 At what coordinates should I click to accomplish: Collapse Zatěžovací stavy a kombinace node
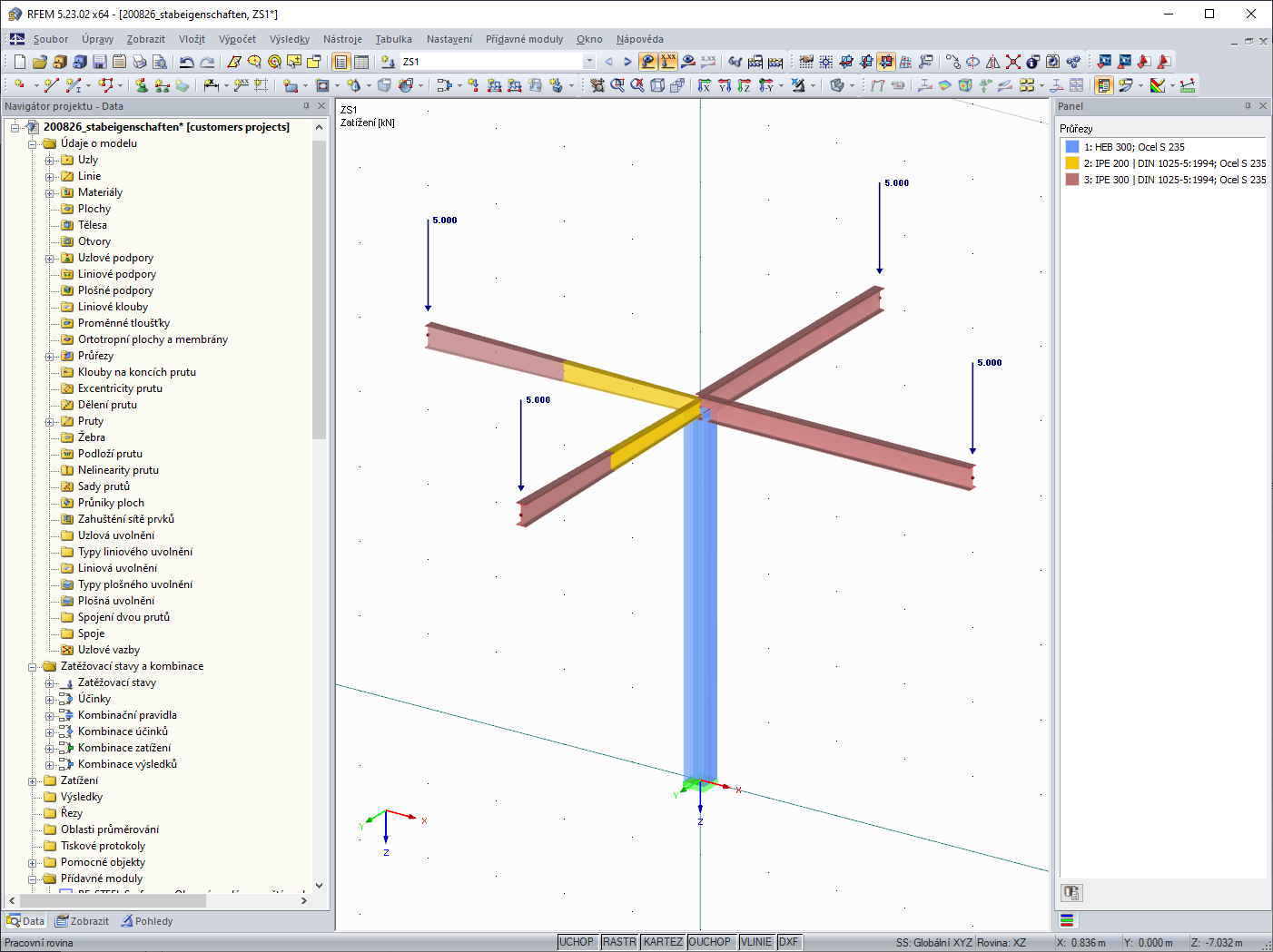(33, 667)
